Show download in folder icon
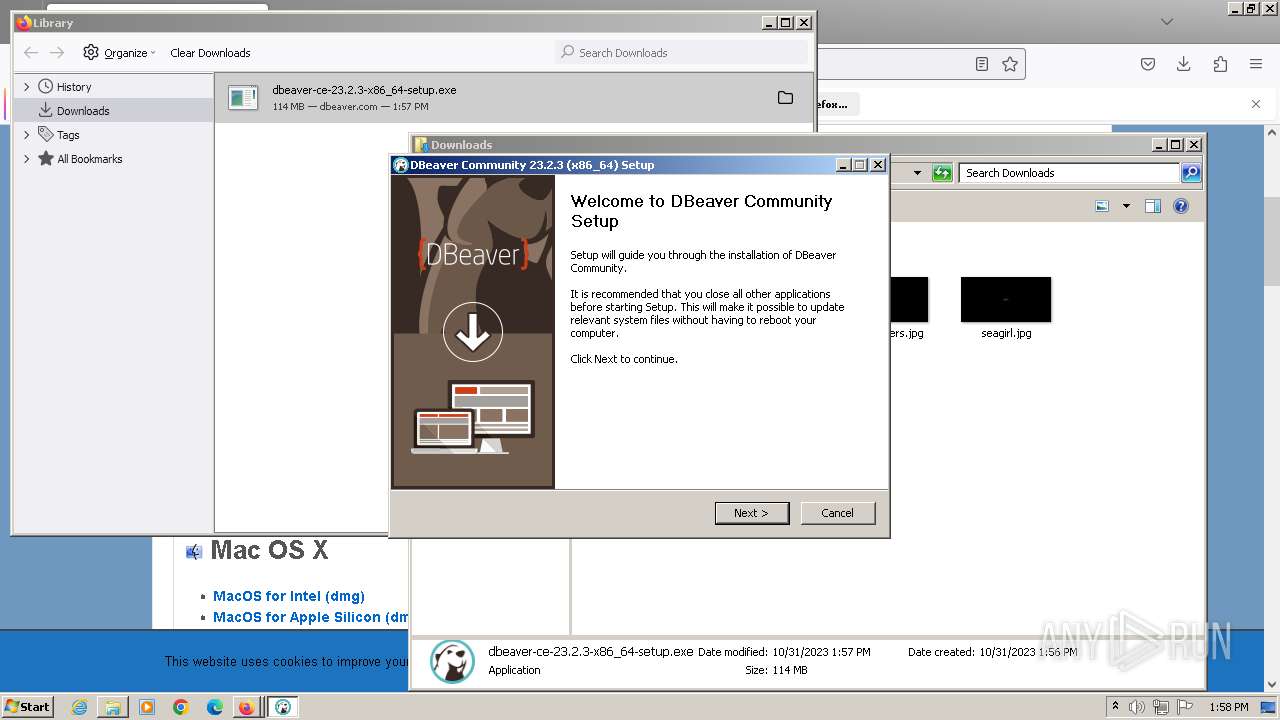This screenshot has height=720, width=1280. point(785,98)
